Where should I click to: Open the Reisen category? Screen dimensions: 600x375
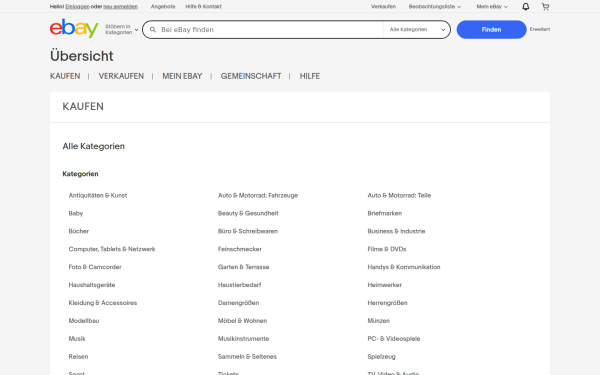[78, 357]
